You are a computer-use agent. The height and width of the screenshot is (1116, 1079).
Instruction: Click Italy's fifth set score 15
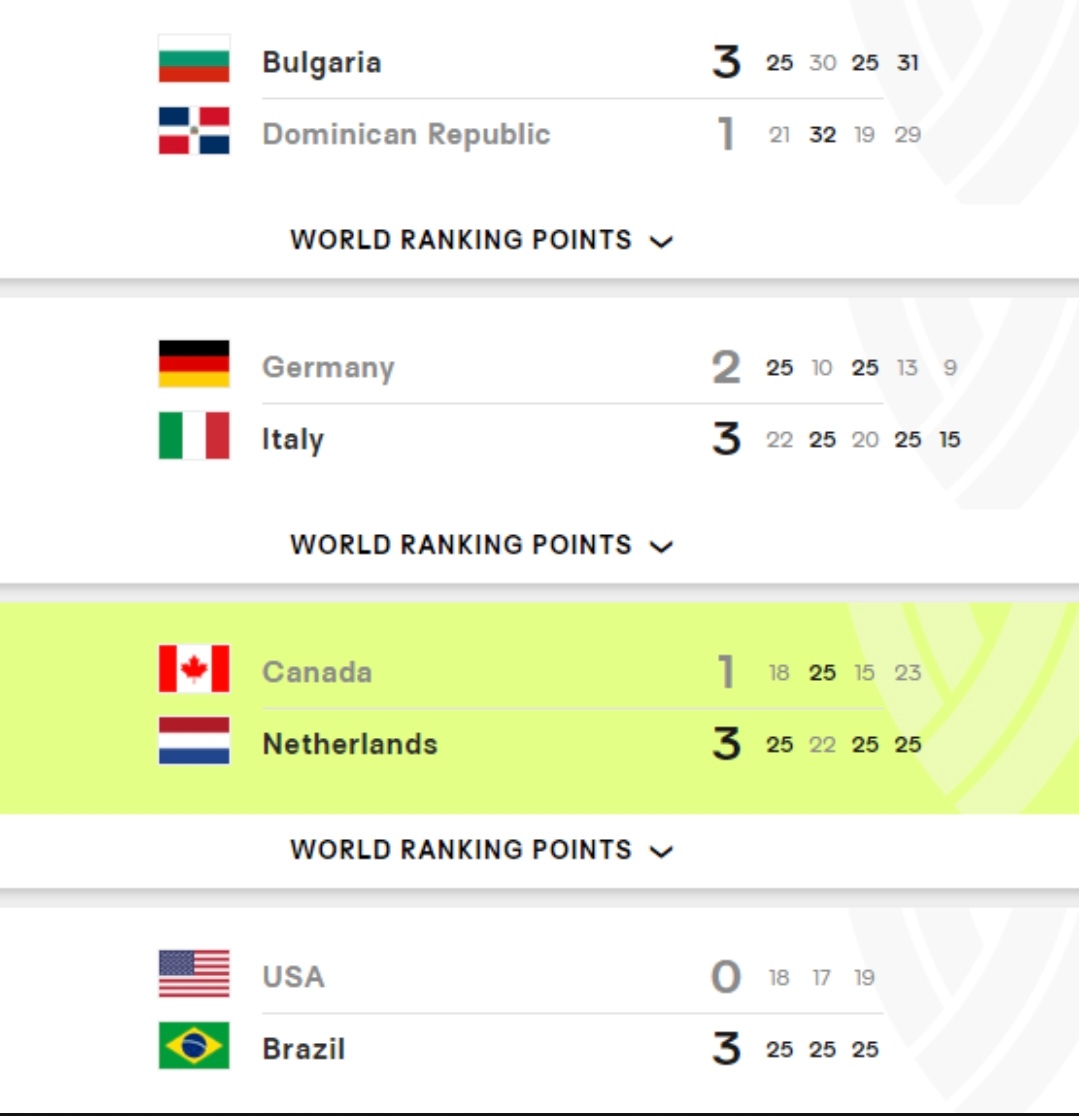click(949, 440)
